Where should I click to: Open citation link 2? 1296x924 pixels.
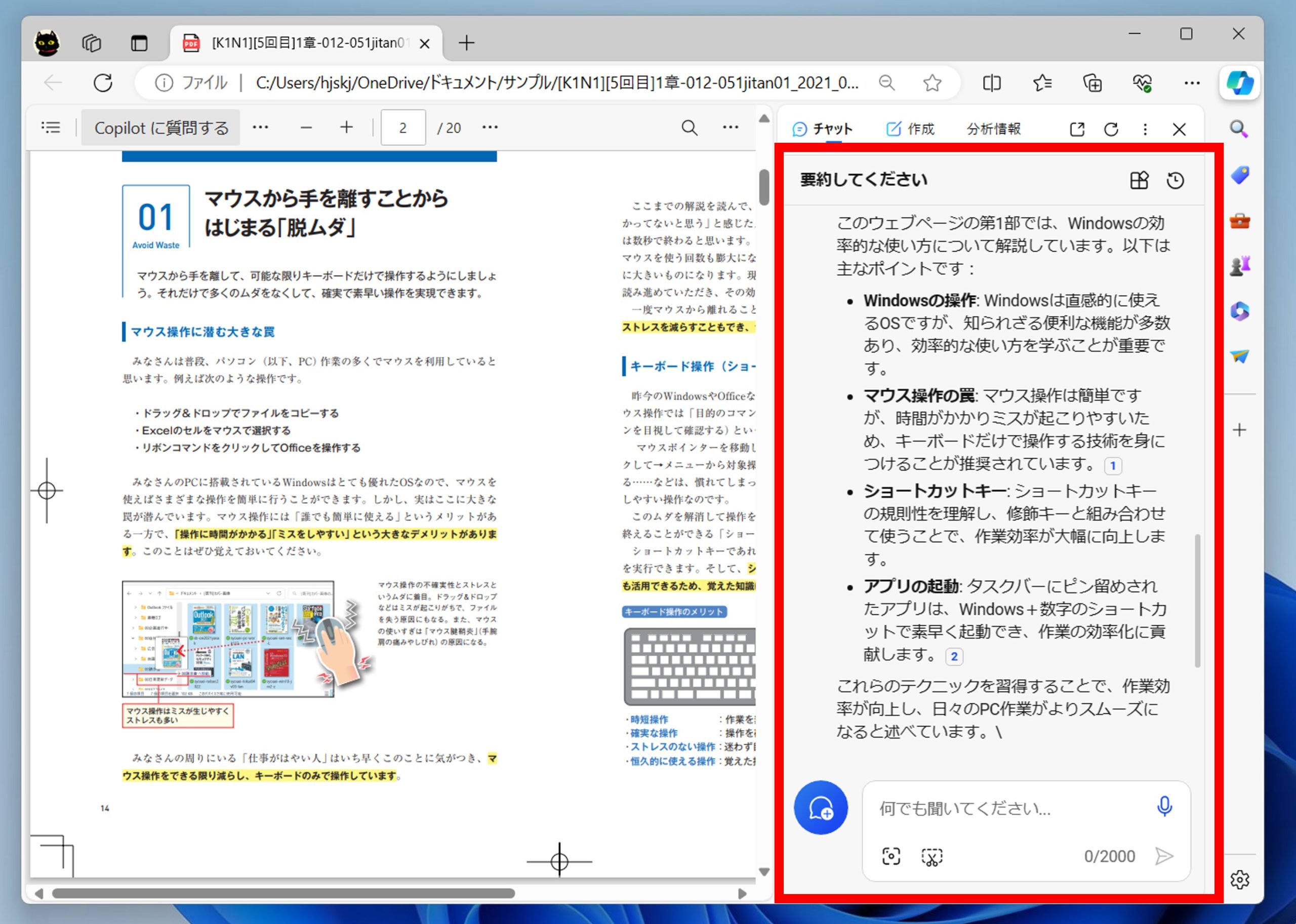point(954,656)
